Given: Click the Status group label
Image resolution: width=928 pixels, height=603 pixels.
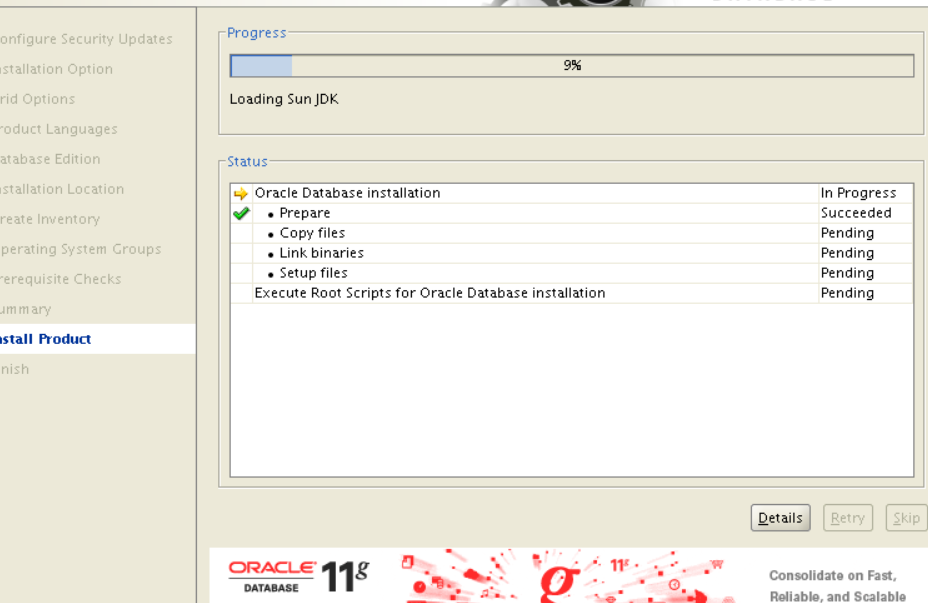Looking at the screenshot, I should [x=247, y=162].
